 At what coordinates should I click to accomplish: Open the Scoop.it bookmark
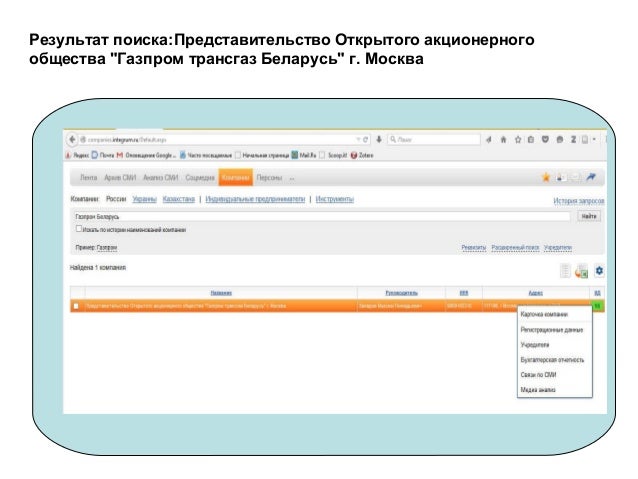click(x=334, y=155)
